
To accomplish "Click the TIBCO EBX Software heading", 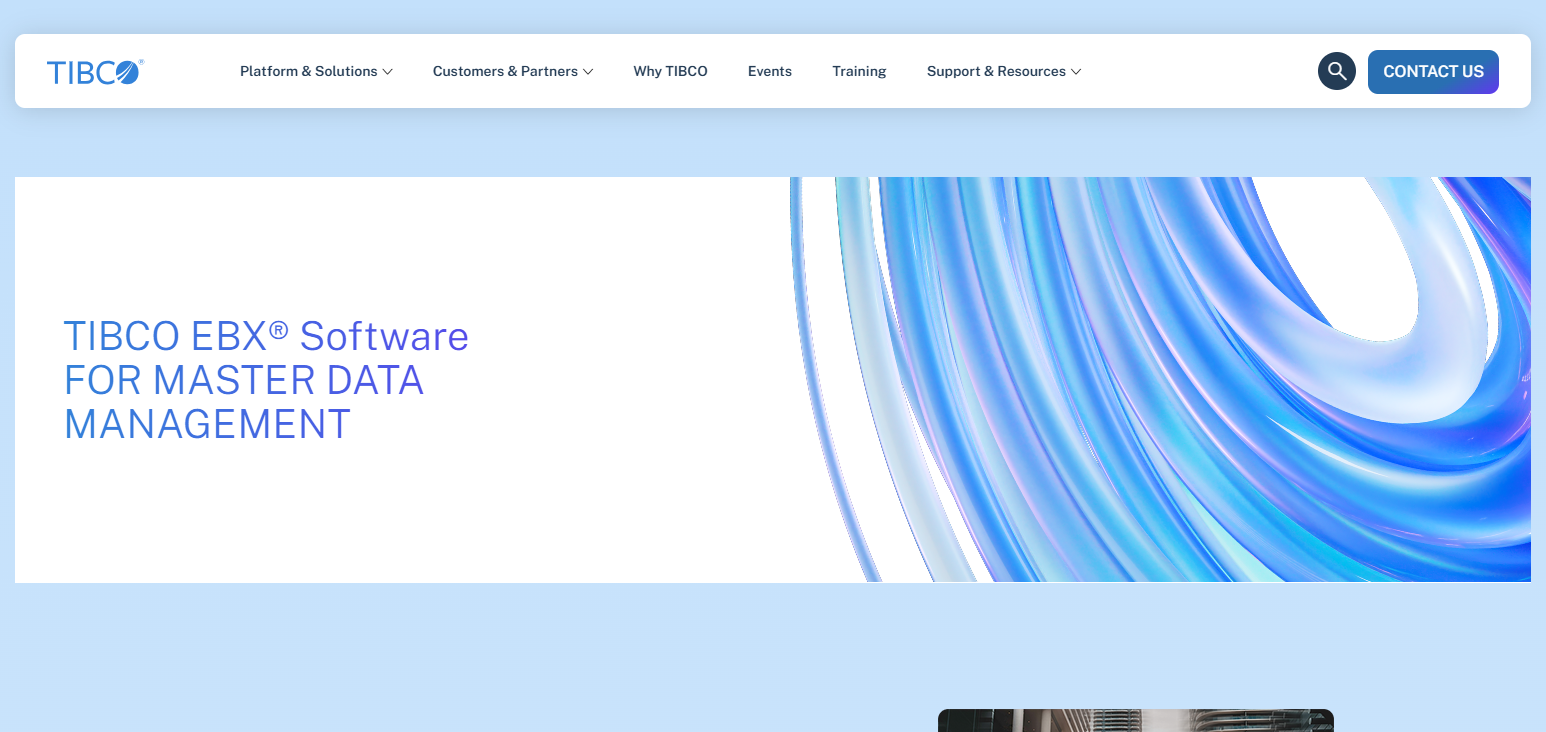I will coord(266,380).
